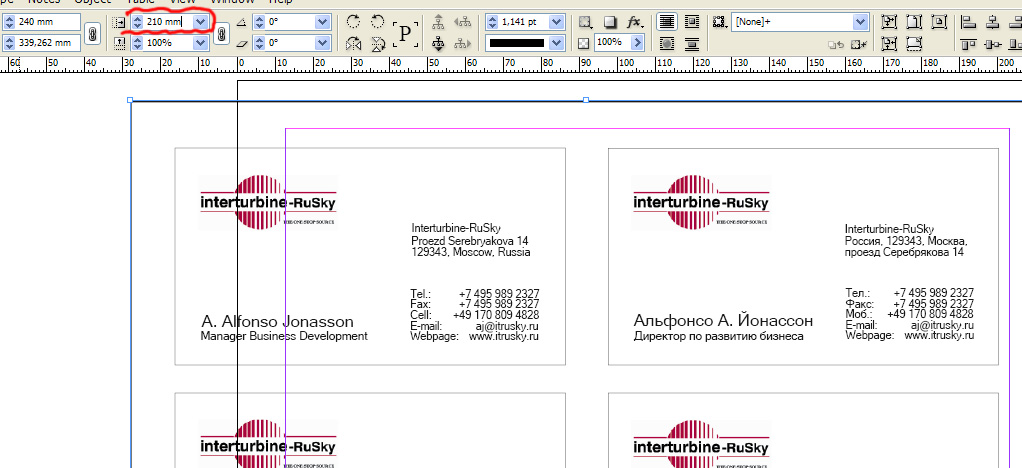Enable wrap around object shape

(x=666, y=44)
